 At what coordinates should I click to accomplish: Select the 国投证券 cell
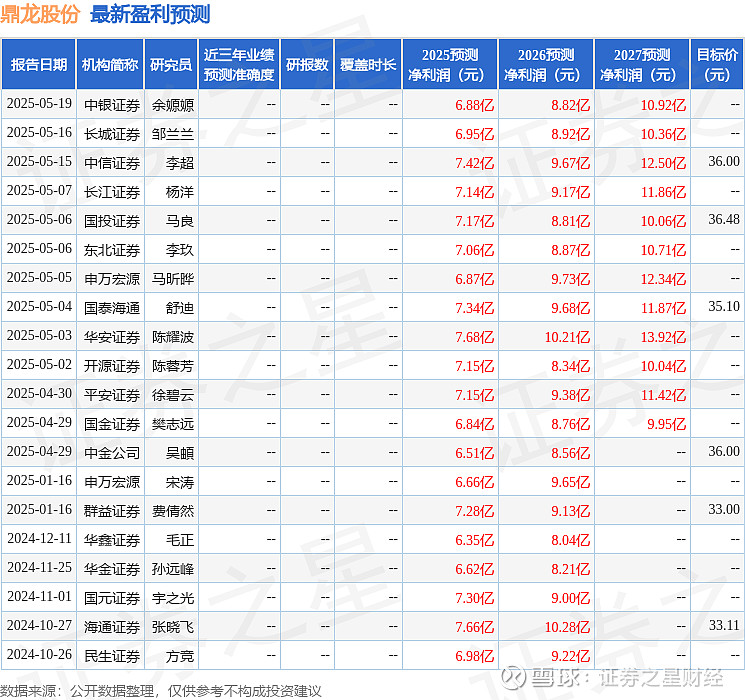pyautogui.click(x=112, y=221)
